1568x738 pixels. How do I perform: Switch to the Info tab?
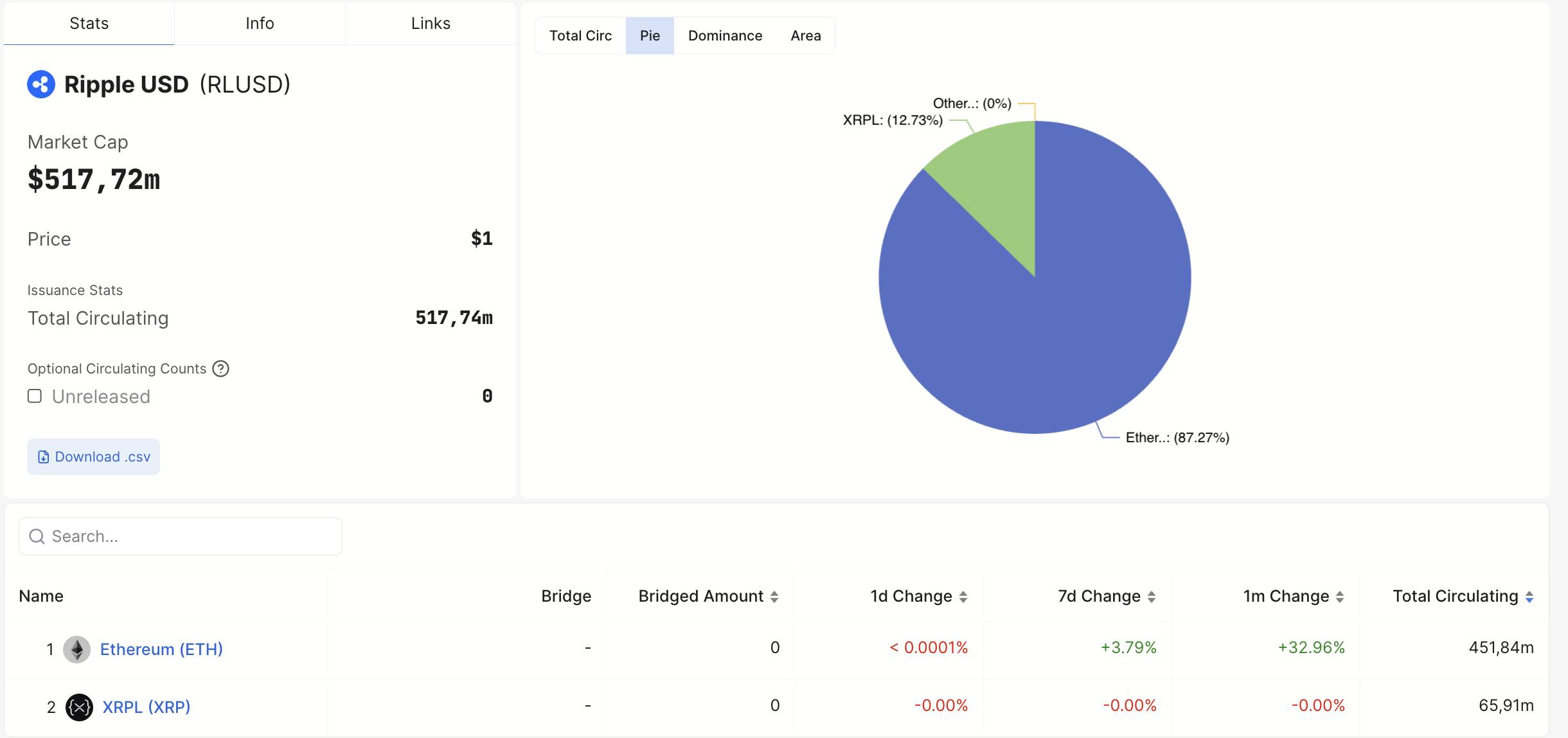point(260,23)
